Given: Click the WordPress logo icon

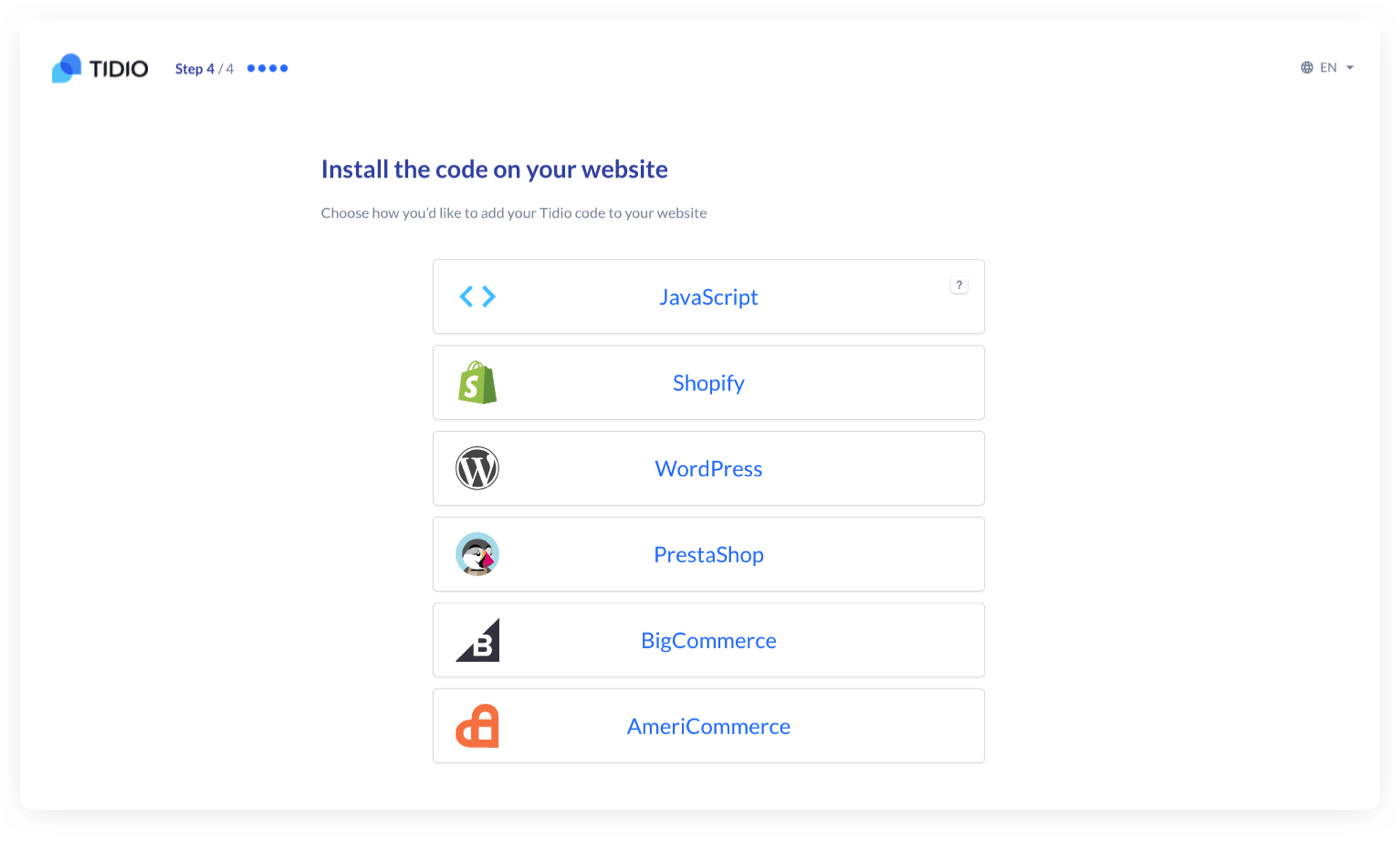Looking at the screenshot, I should click(x=478, y=468).
